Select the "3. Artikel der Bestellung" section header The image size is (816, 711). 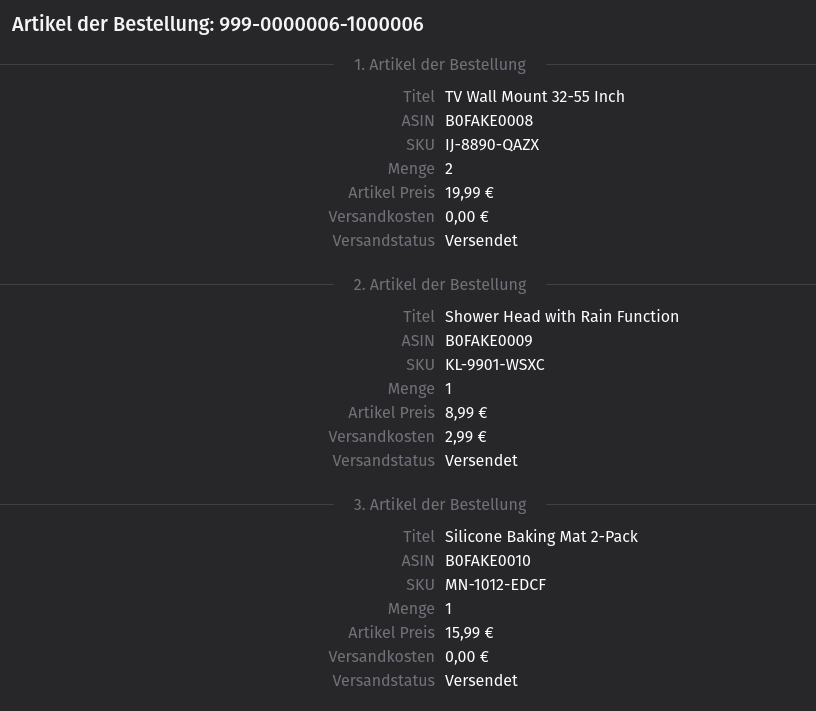pos(440,505)
